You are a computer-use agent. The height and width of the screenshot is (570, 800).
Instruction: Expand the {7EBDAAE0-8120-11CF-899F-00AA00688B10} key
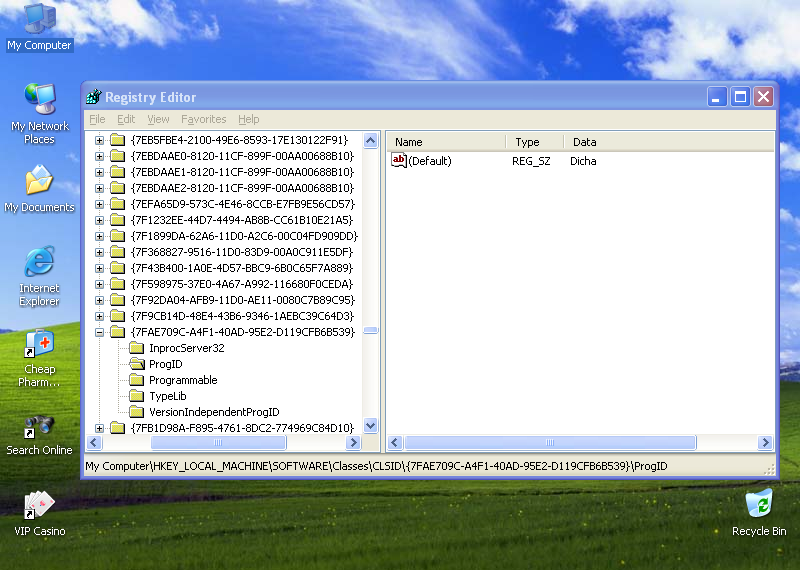[99, 156]
